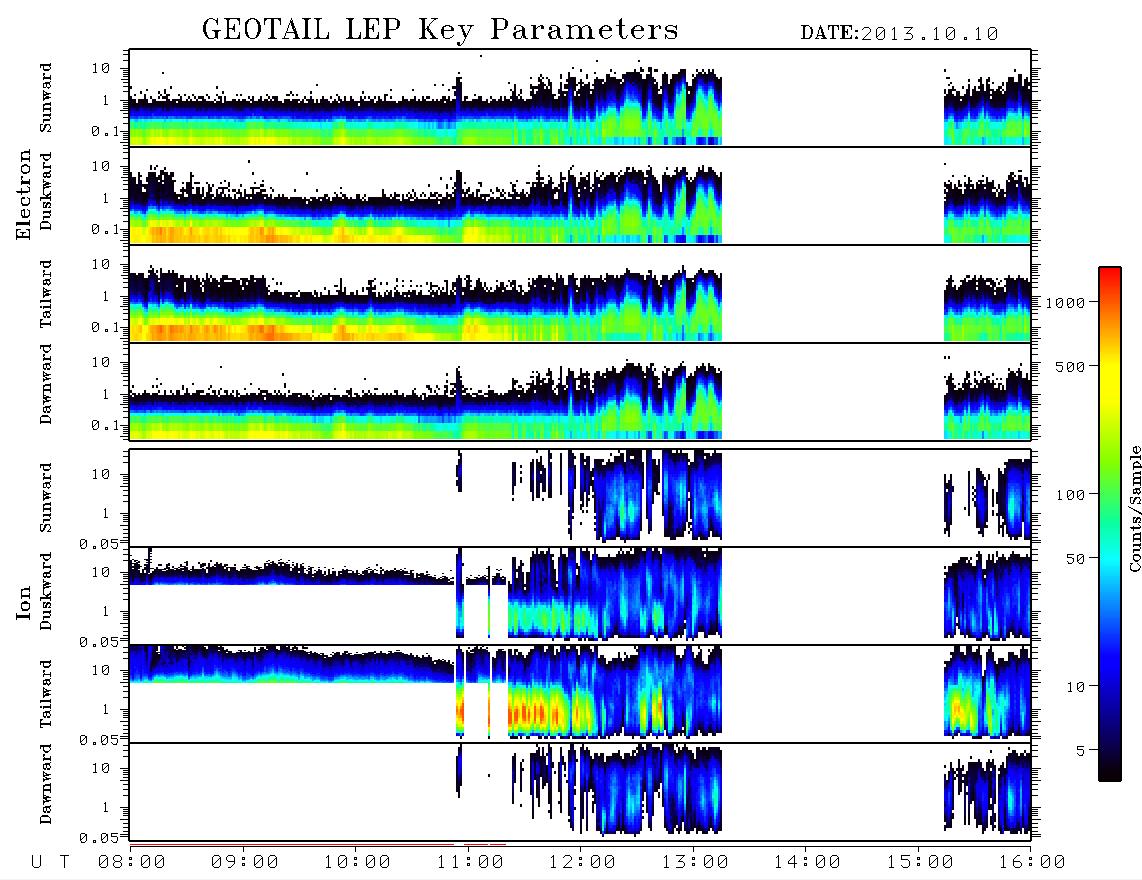Screen dimensions: 1142x880
Task: Click the 5 colorbar tick label
Action: [1081, 751]
